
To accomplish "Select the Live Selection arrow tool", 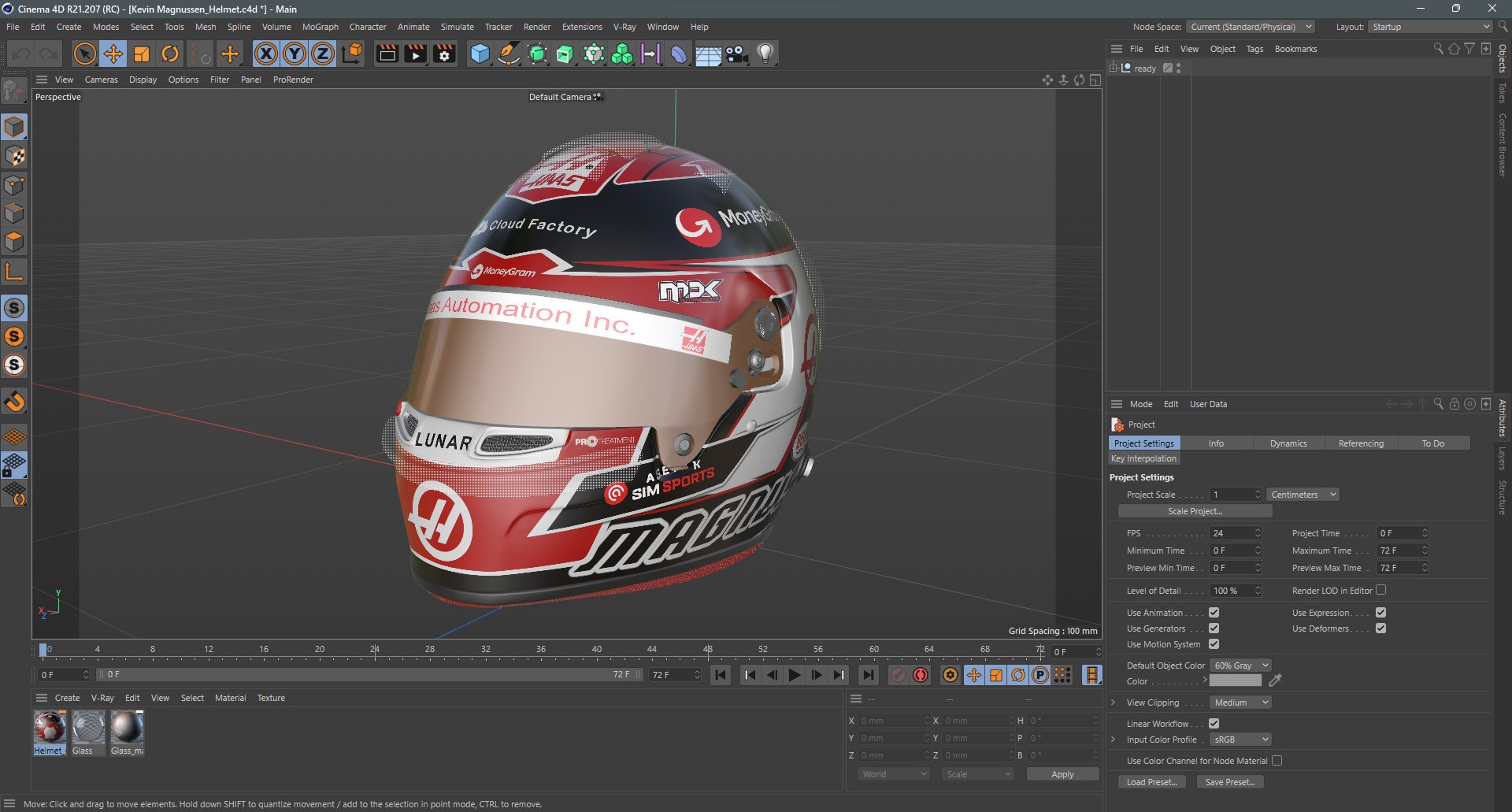I will tap(84, 54).
